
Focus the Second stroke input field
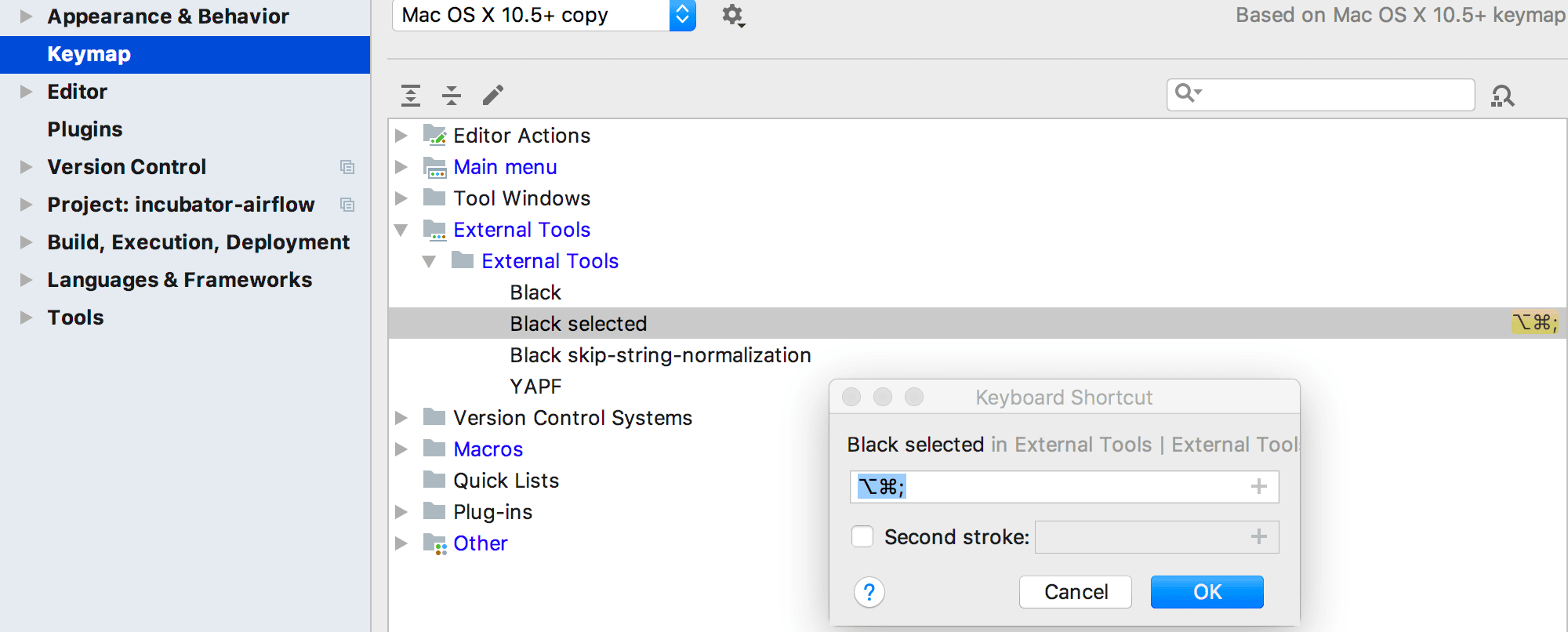1156,537
